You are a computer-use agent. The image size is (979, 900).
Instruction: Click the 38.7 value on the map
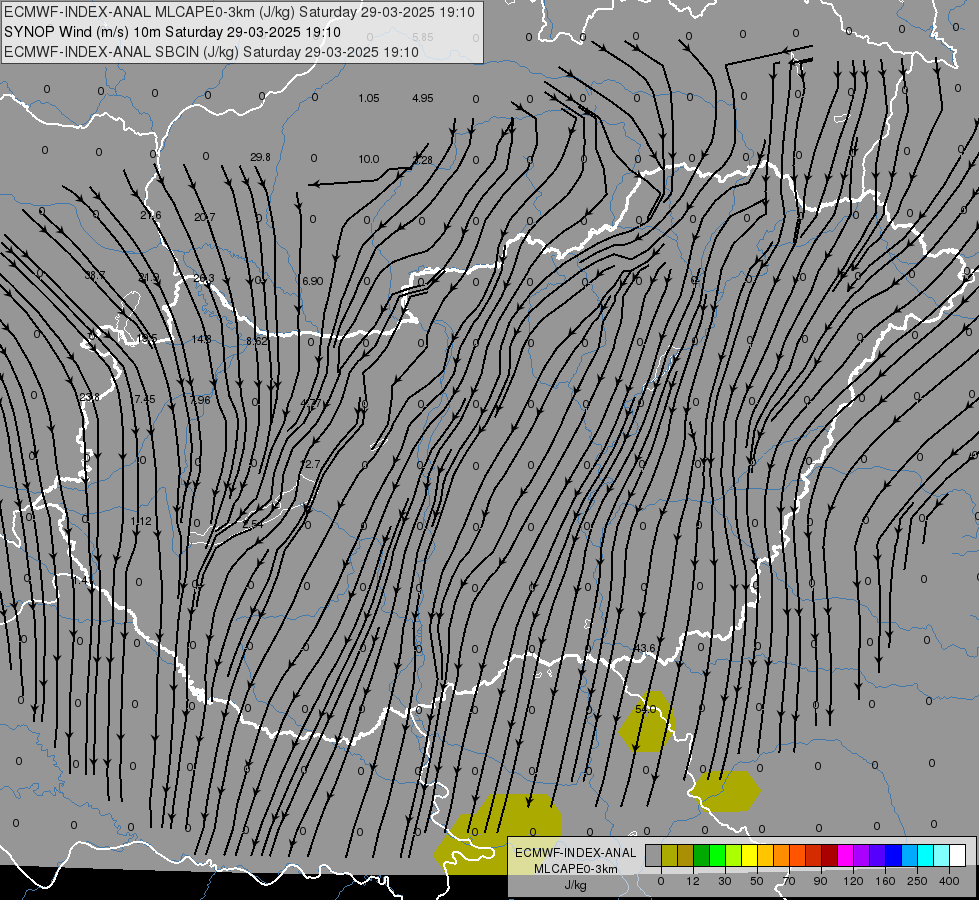pos(95,275)
